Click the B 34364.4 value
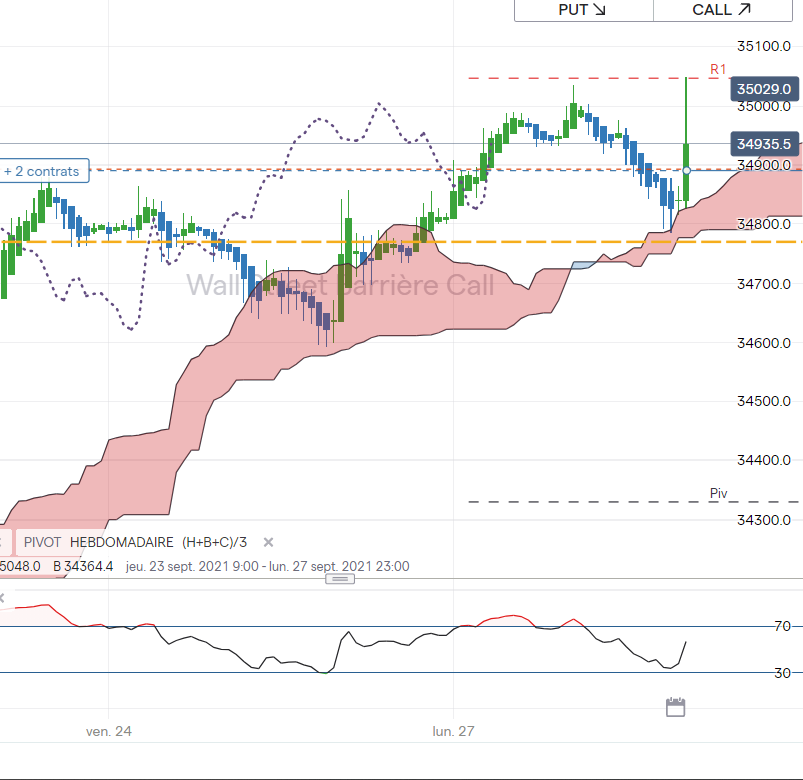 pyautogui.click(x=83, y=566)
